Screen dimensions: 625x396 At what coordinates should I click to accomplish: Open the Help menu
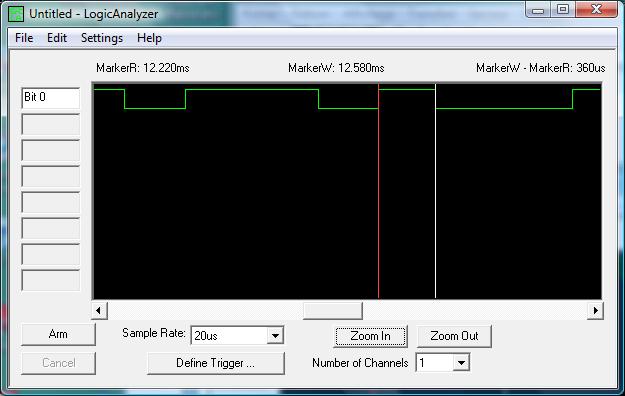coord(149,38)
